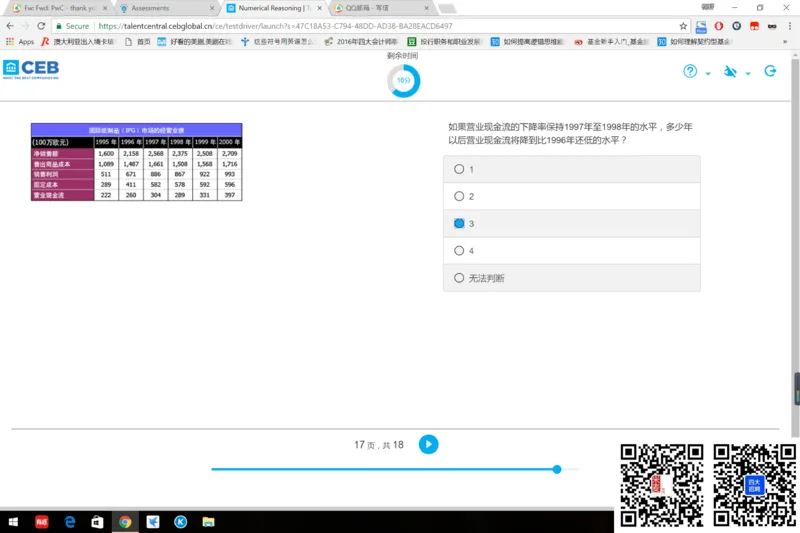Image resolution: width=800 pixels, height=533 pixels.
Task: Close the Assessments browser tab
Action: (212, 8)
